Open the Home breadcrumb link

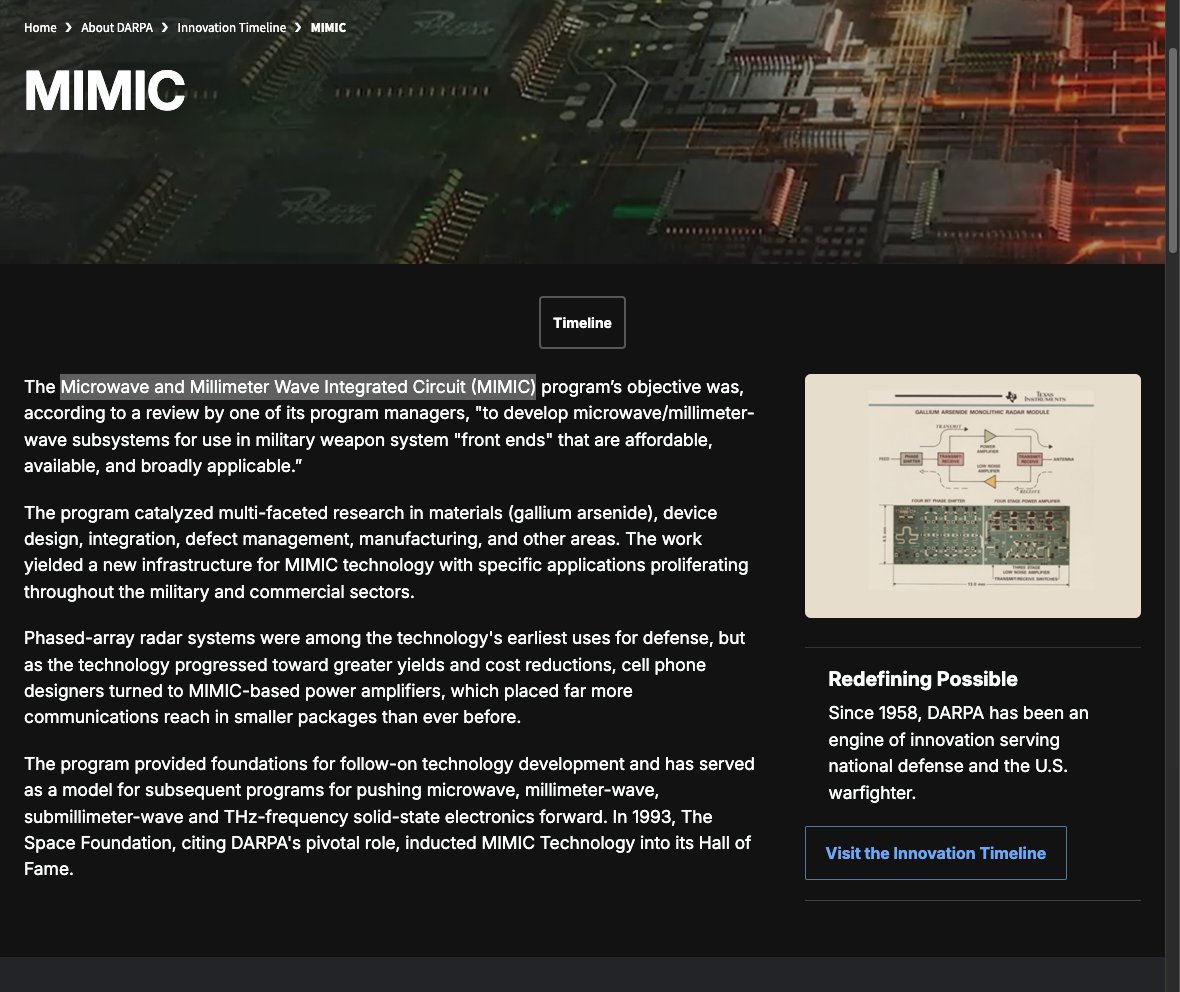tap(40, 28)
